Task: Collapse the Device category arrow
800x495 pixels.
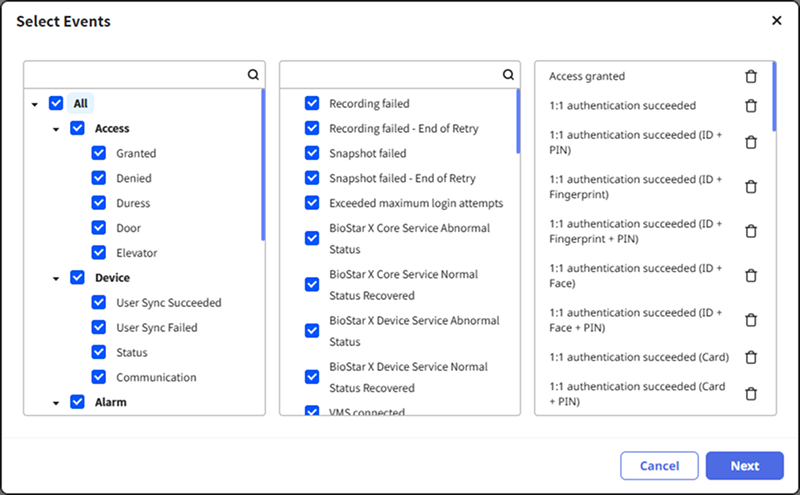Action: coord(56,278)
